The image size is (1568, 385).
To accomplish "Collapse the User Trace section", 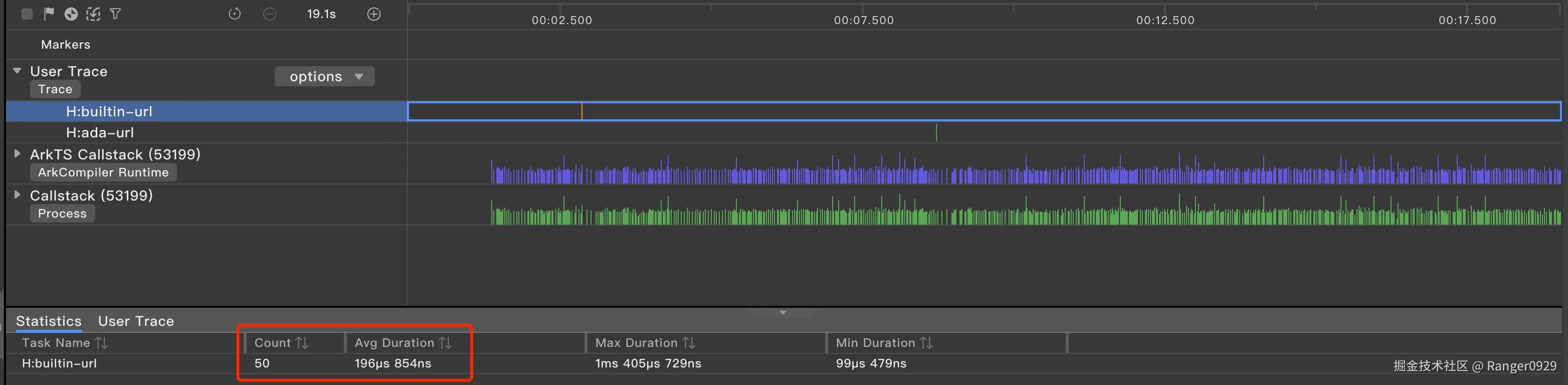I will (17, 71).
